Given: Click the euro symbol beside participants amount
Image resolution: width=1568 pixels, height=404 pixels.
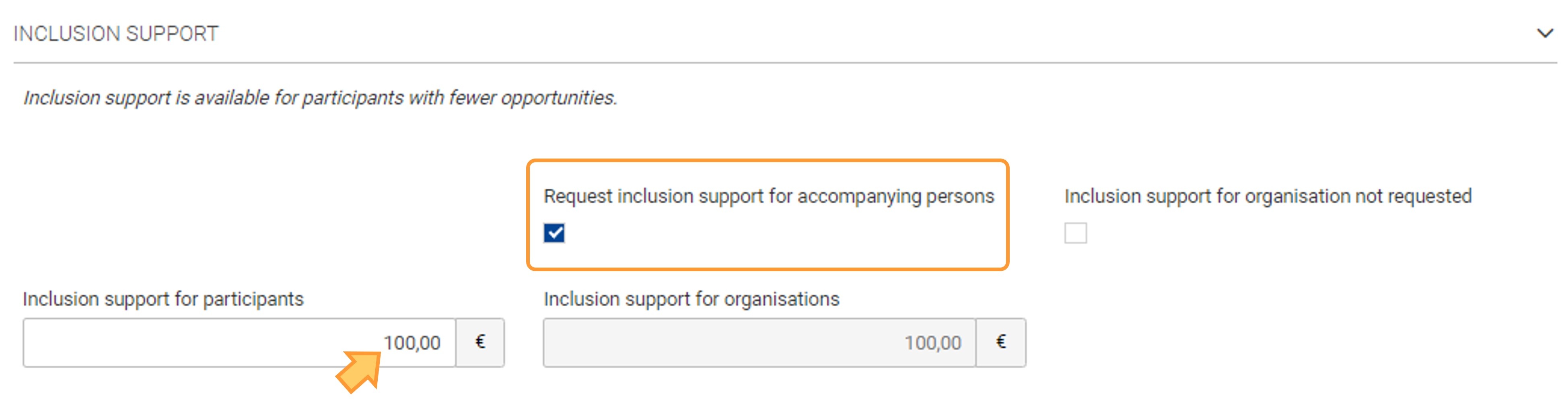Looking at the screenshot, I should [480, 342].
